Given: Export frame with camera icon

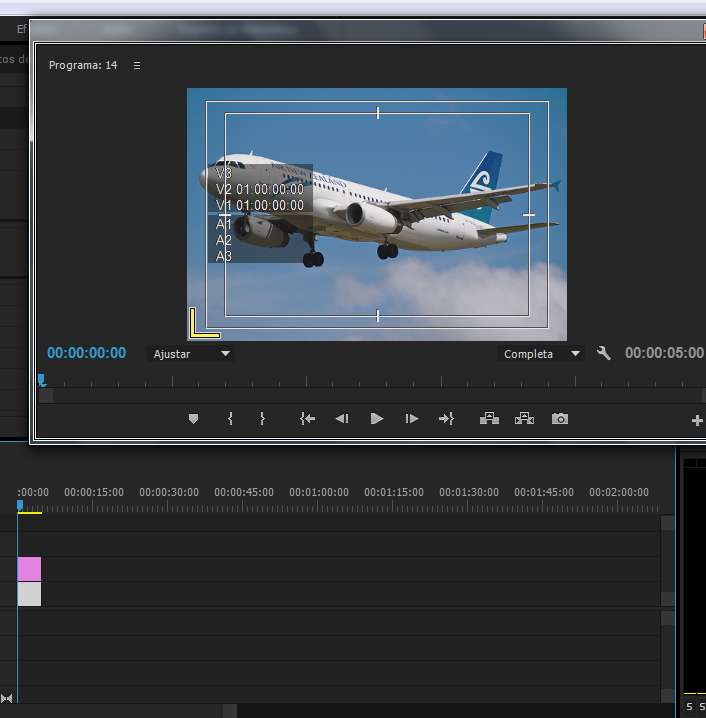Looking at the screenshot, I should click(559, 419).
